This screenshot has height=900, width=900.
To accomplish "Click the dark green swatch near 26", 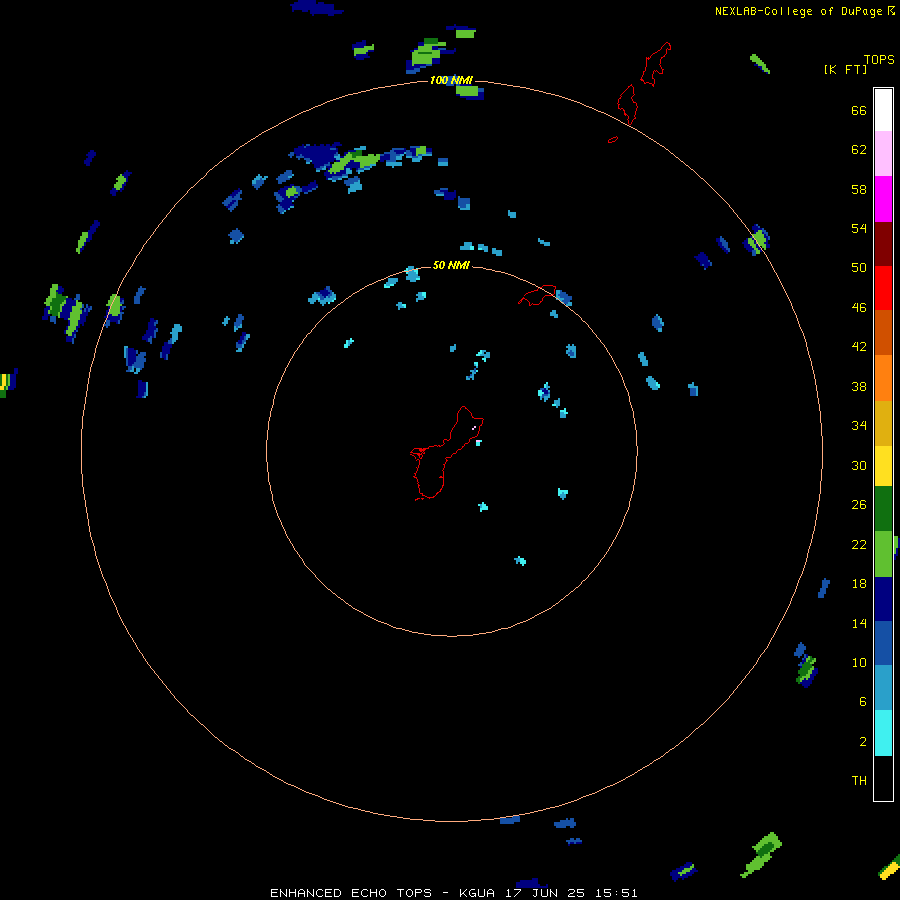I will pos(883,509).
